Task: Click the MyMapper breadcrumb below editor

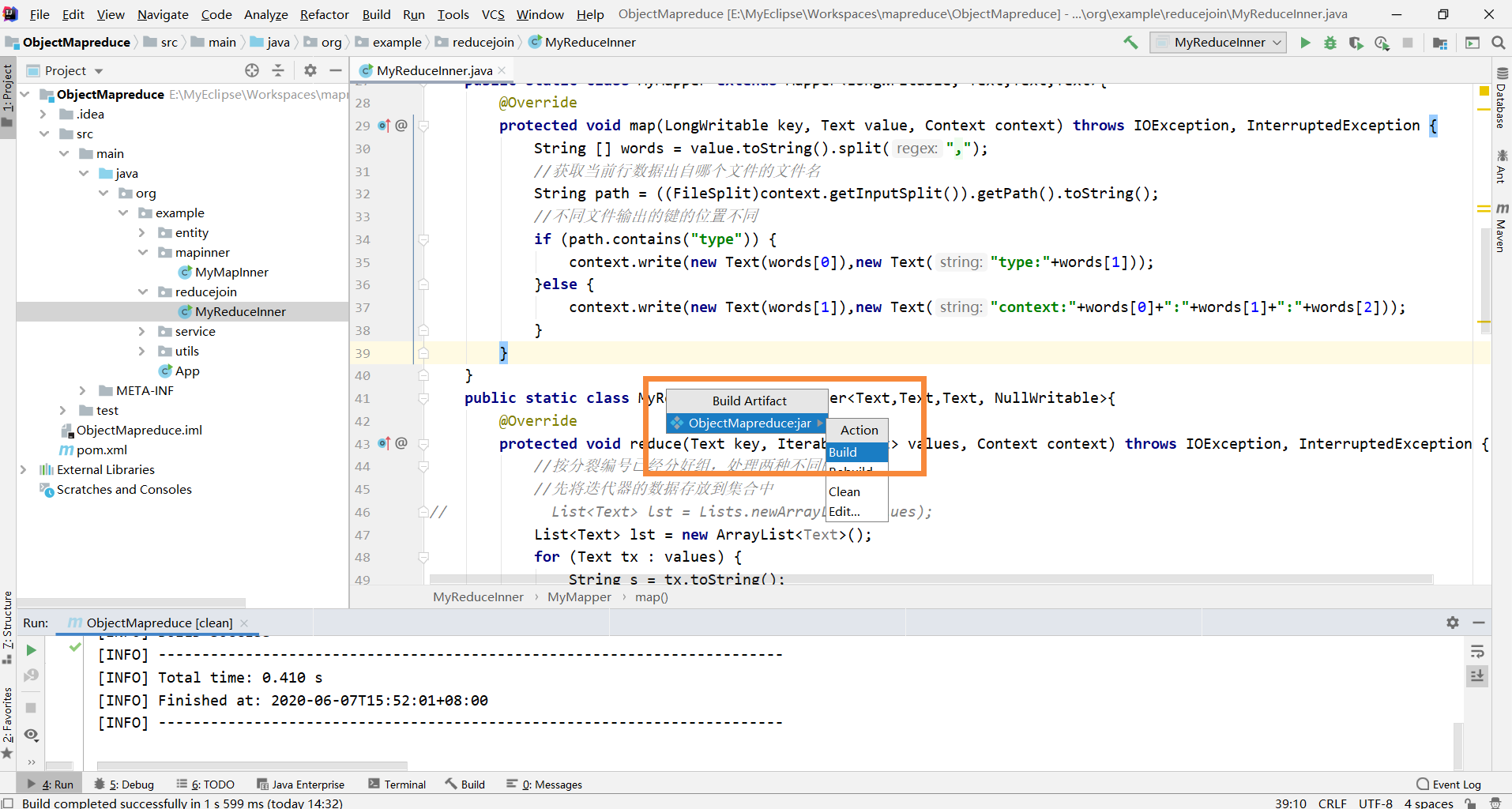Action: pyautogui.click(x=579, y=597)
